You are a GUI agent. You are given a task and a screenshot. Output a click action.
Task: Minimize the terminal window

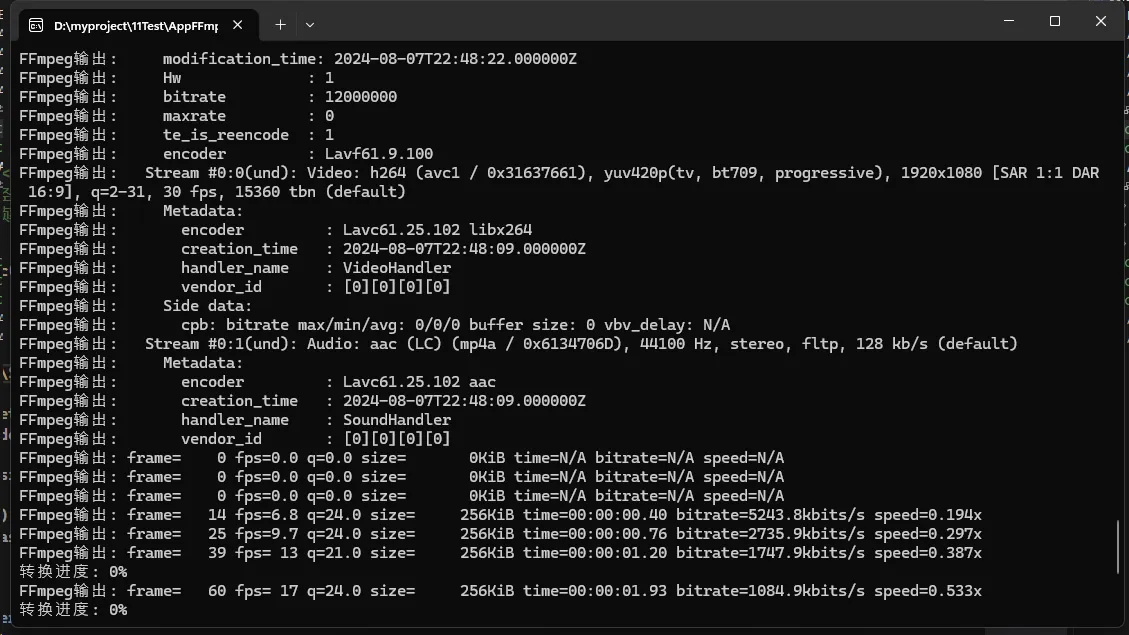(x=1008, y=22)
